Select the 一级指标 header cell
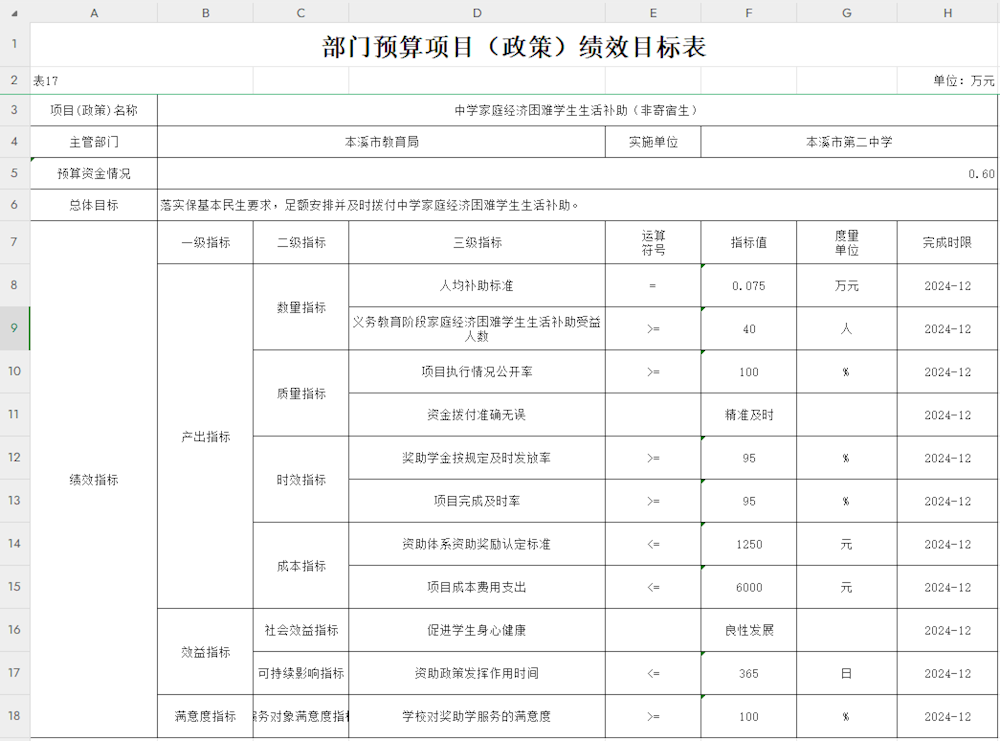This screenshot has width=1000, height=741. (205, 242)
